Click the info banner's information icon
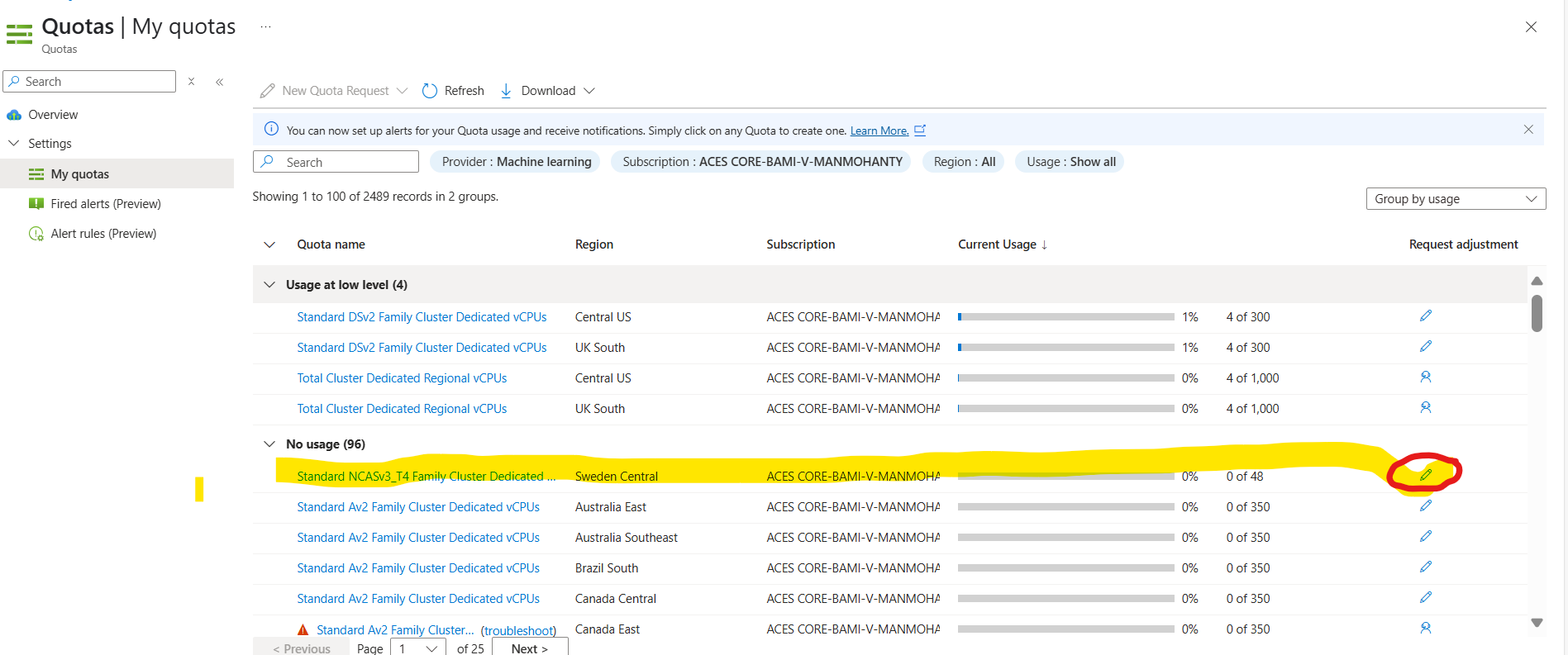Screen dimensions: 1568x655 point(270,129)
